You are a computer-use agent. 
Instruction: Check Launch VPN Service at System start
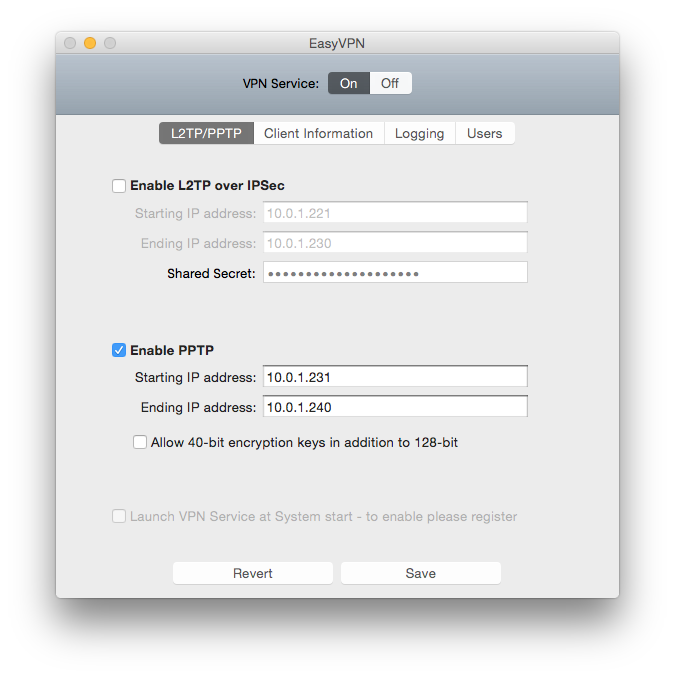[x=119, y=516]
